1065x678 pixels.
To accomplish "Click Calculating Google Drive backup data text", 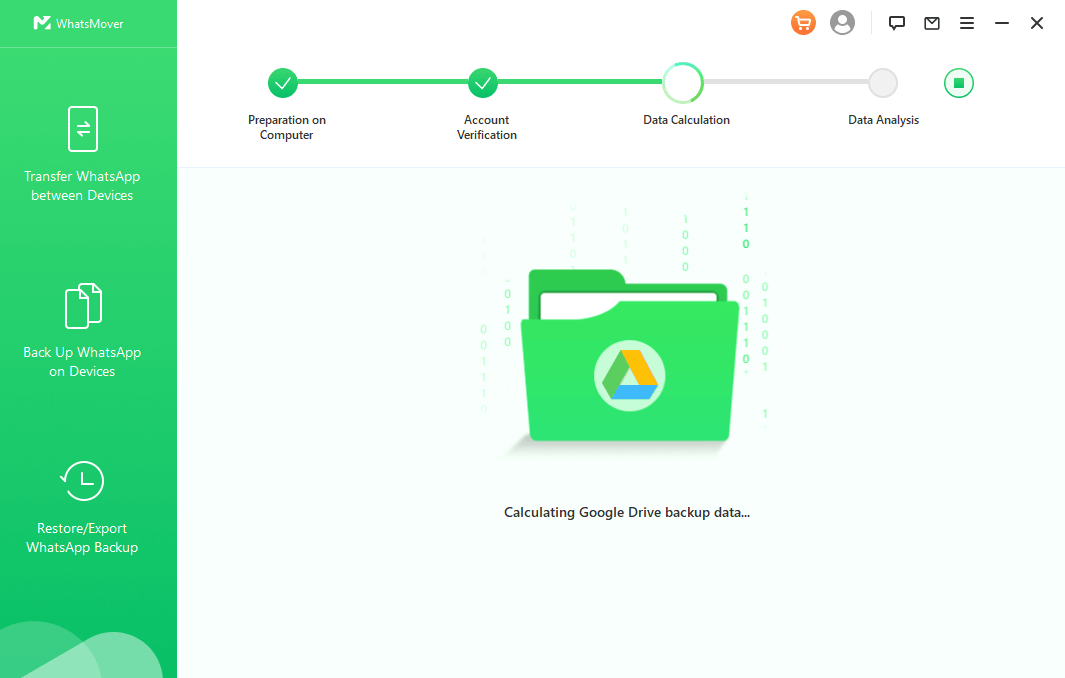I will (627, 512).
